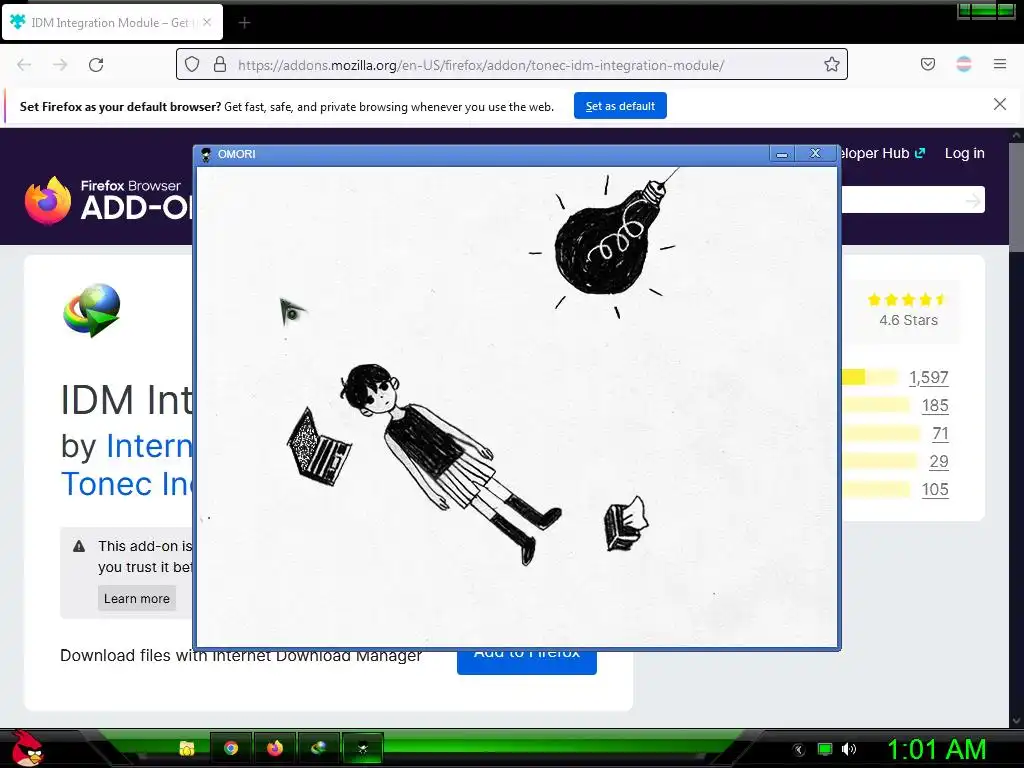Switch to Chrome from the taskbar
Screen dimensions: 1024x768
coord(231,748)
